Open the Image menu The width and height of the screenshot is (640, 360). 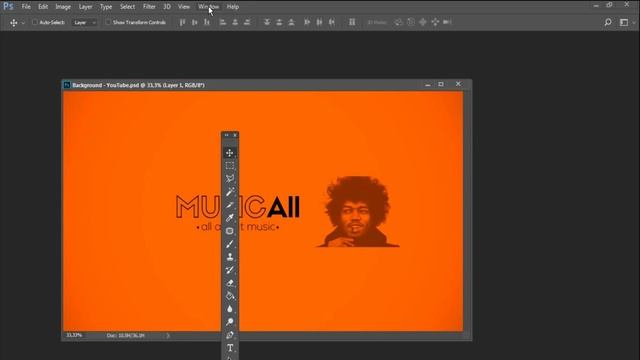coord(63,7)
